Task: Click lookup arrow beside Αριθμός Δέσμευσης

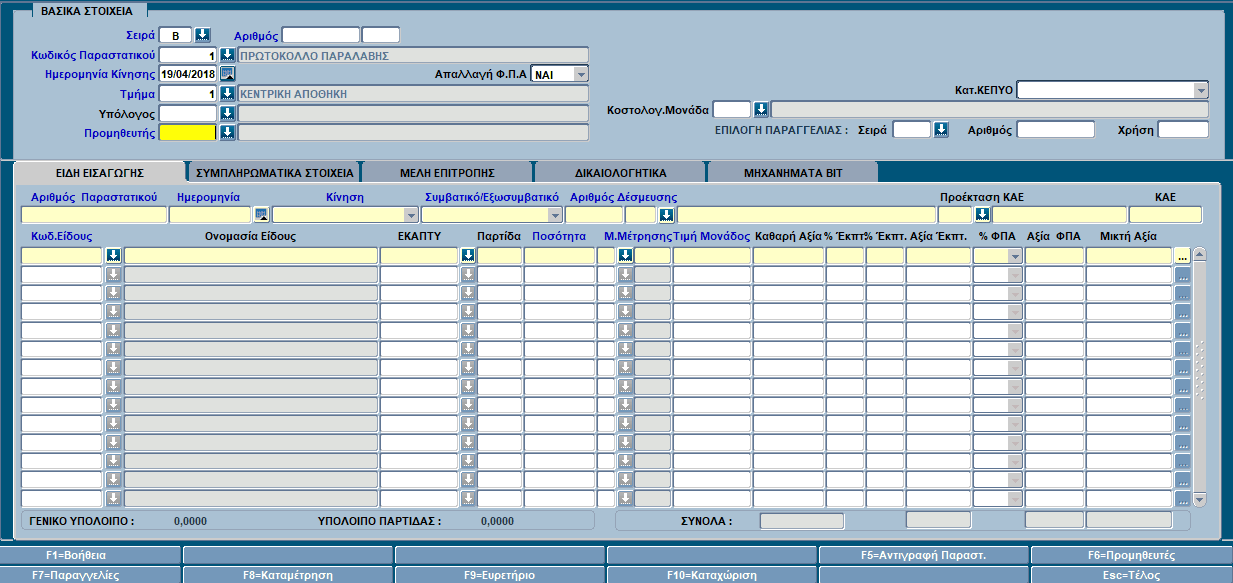Action: (666, 214)
